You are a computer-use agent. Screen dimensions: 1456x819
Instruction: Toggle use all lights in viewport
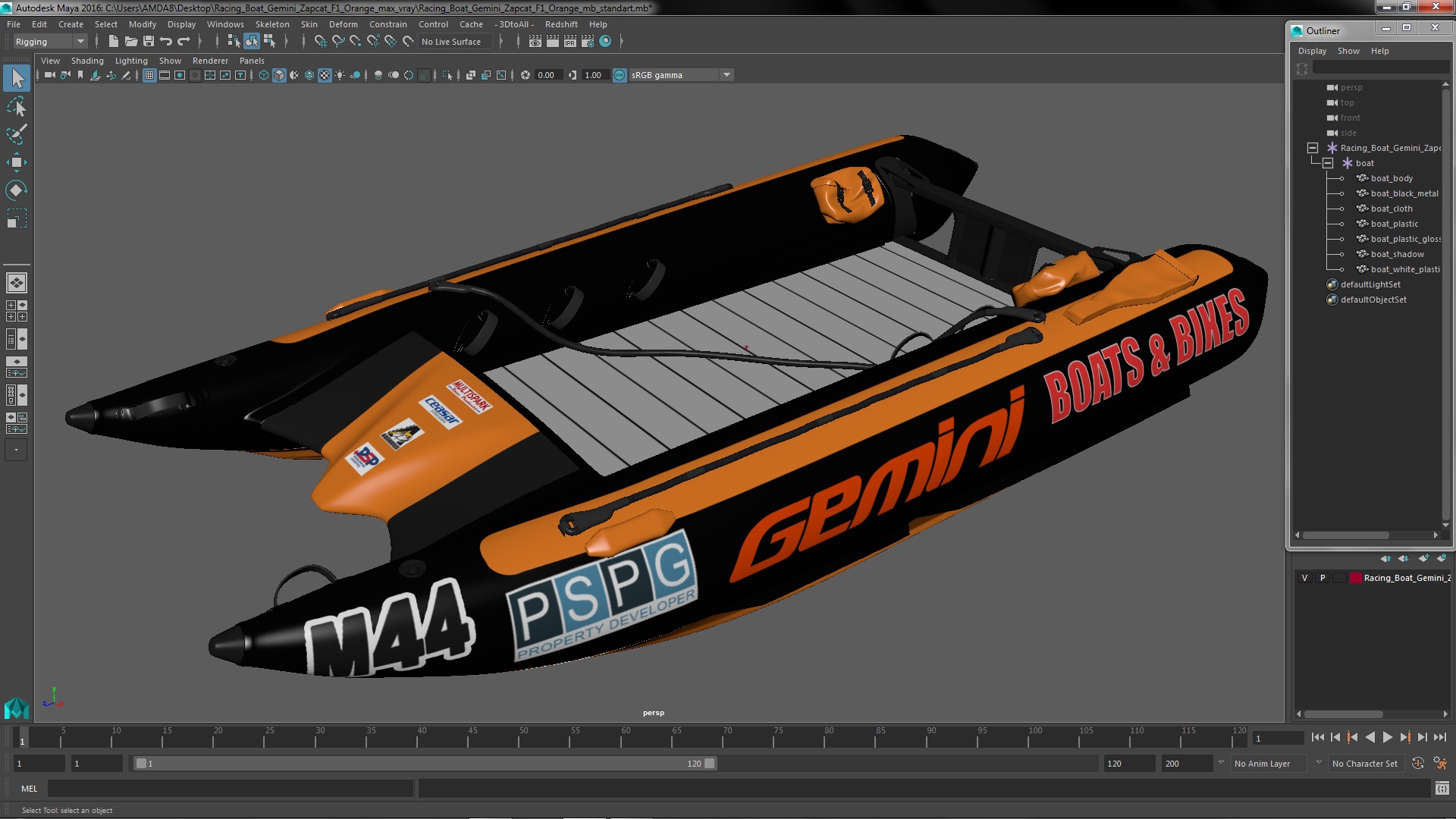point(340,75)
